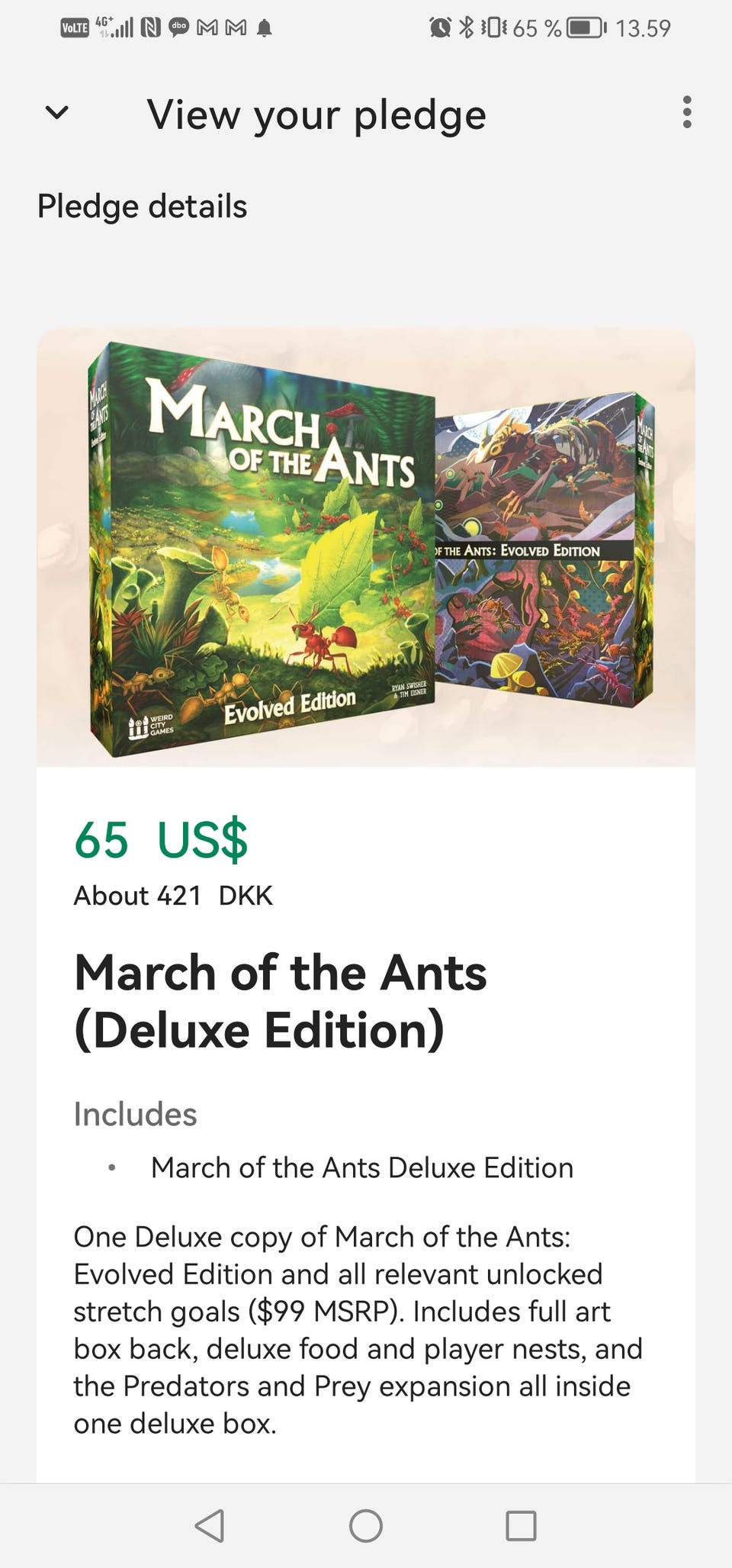Screen dimensions: 732x1568
Task: Tap the March of the Ants Deluxe Edition list item
Action: 361,1167
